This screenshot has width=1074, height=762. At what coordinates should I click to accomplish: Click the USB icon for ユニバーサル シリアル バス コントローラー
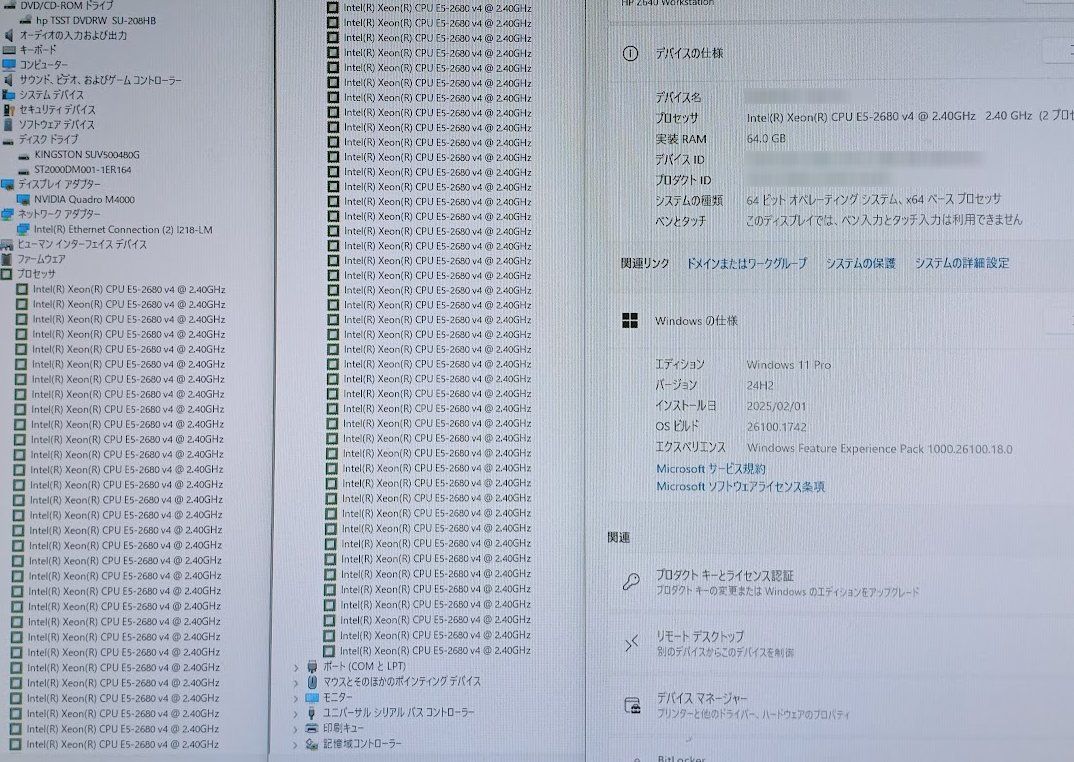pos(313,712)
